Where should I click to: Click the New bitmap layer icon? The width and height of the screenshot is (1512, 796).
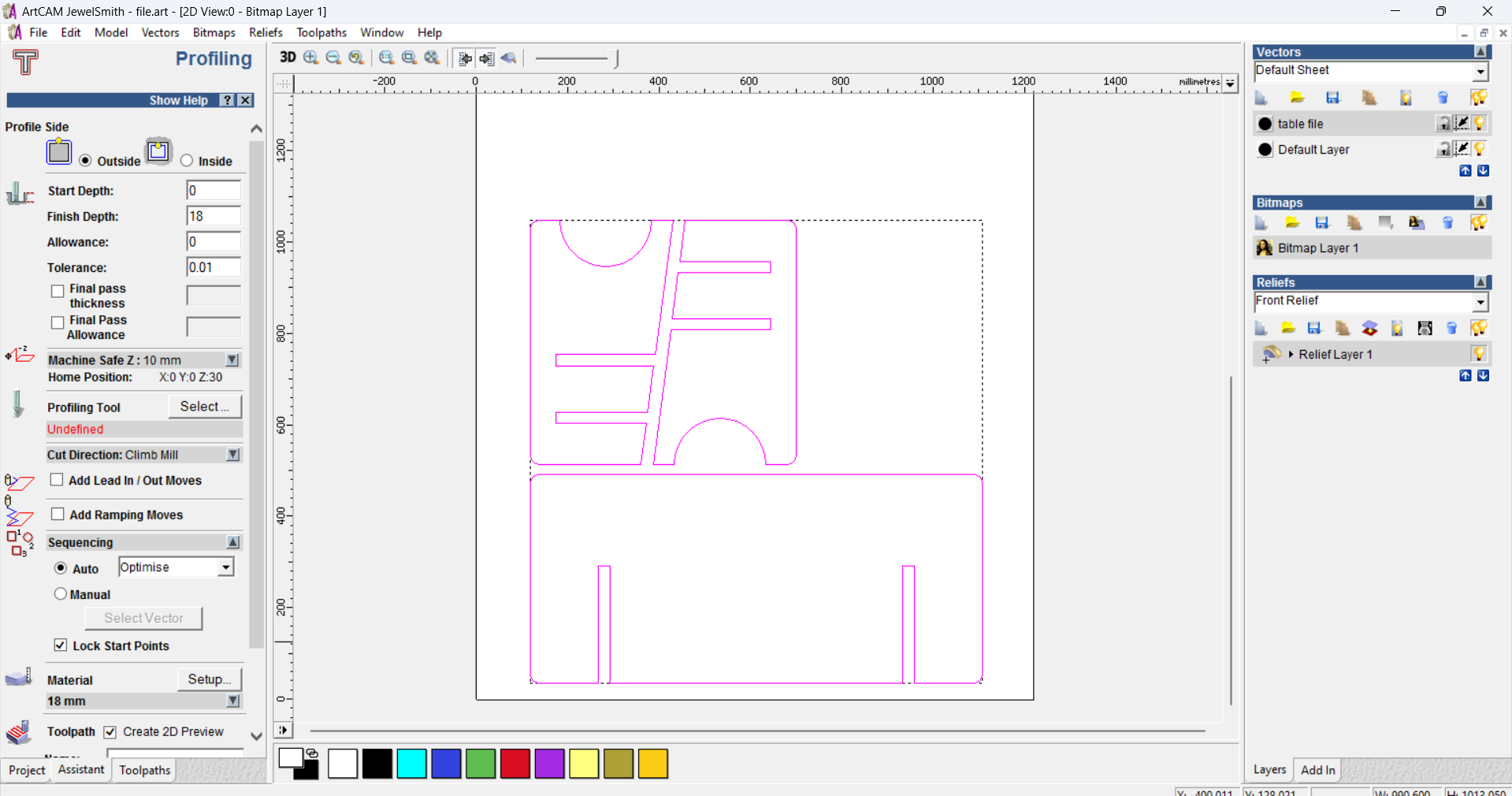click(x=1261, y=223)
